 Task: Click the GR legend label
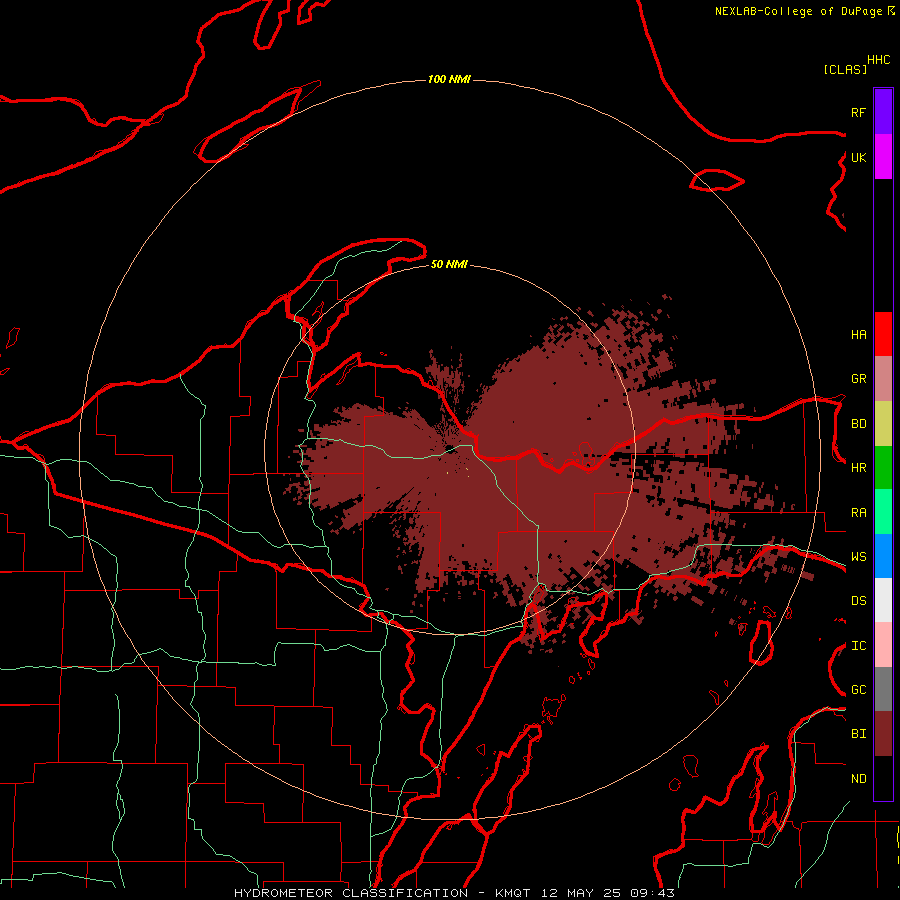859,379
